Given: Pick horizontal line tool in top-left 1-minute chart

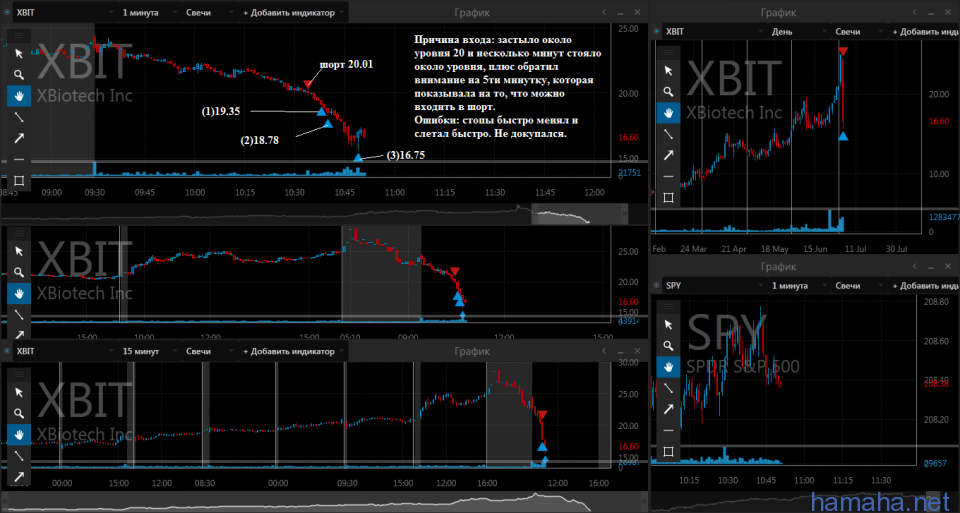Looking at the screenshot, I should click(19, 159).
